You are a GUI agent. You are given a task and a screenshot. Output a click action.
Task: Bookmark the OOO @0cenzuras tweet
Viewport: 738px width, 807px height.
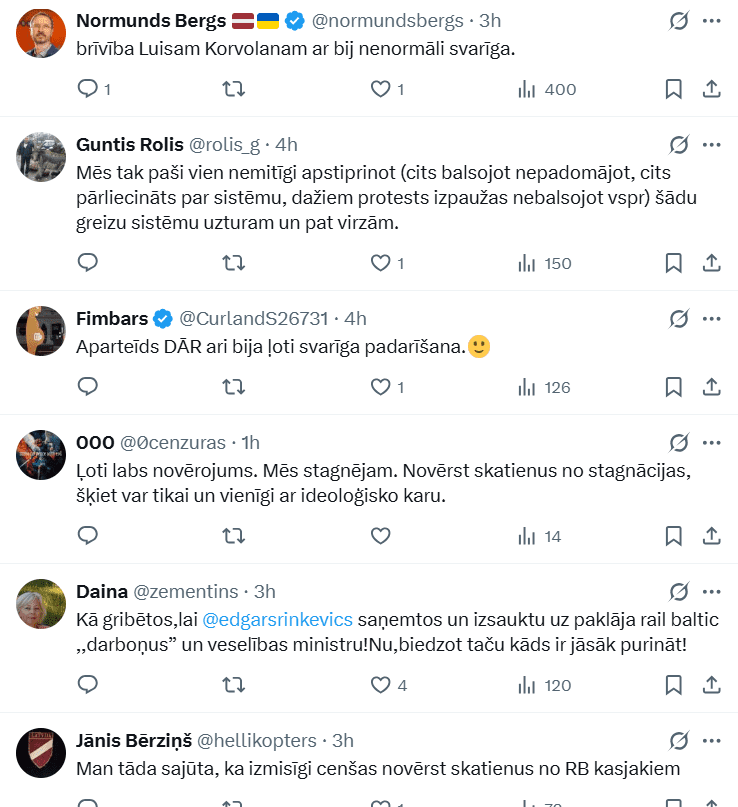click(x=674, y=536)
